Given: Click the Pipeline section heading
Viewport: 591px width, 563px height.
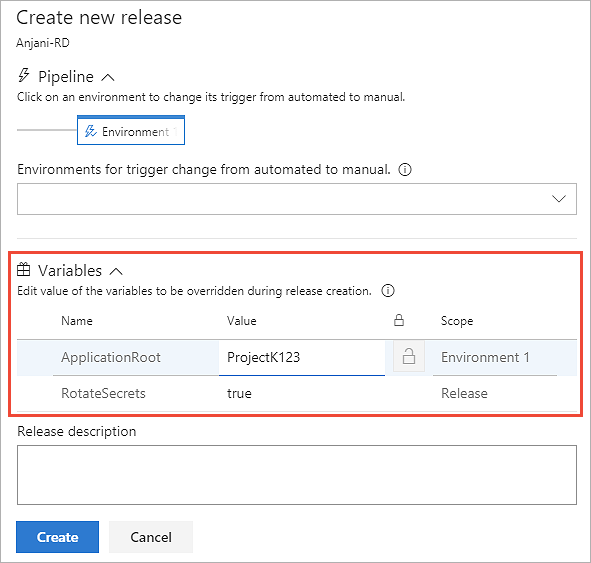Looking at the screenshot, I should tap(66, 76).
